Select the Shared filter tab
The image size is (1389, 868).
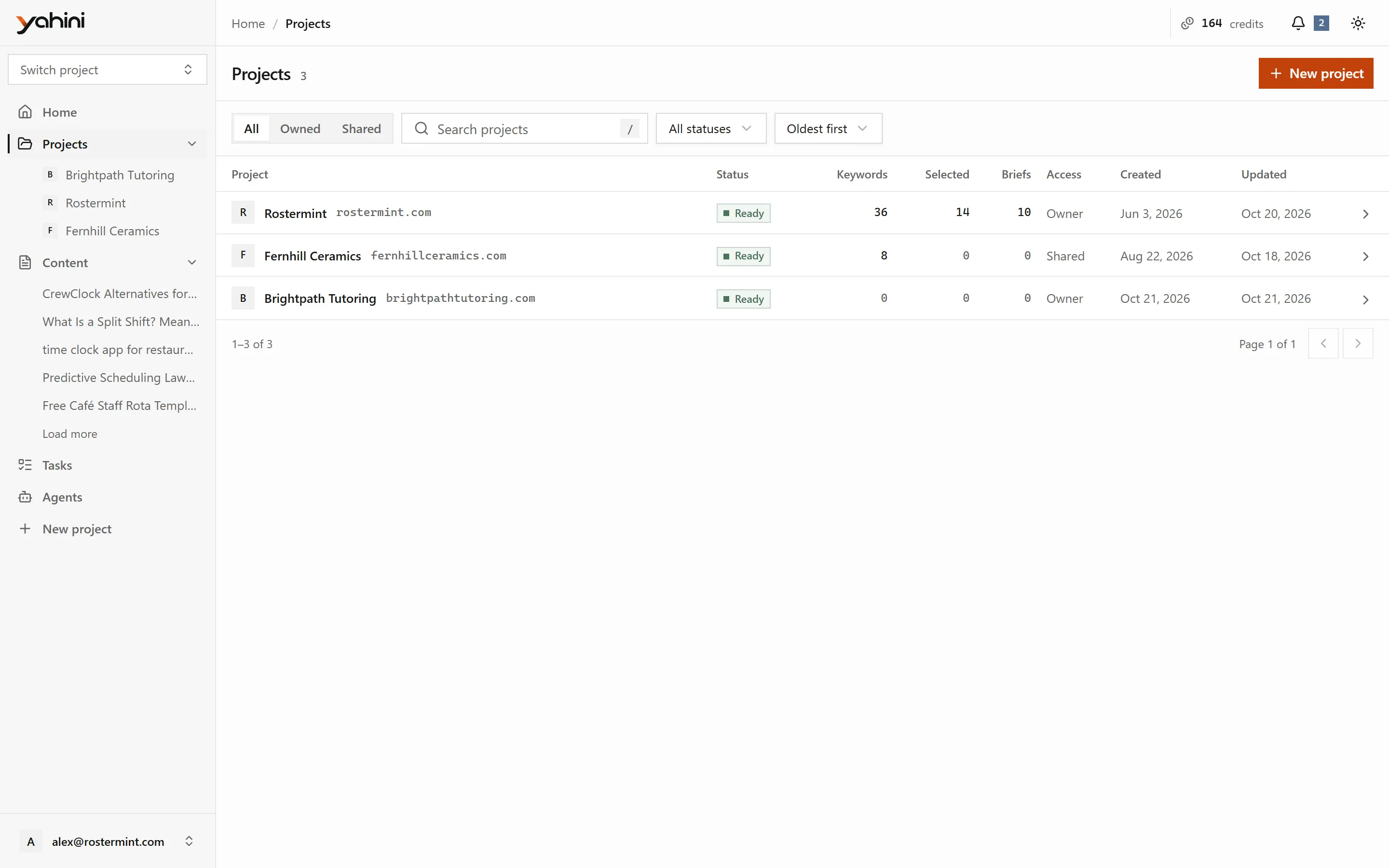click(362, 129)
